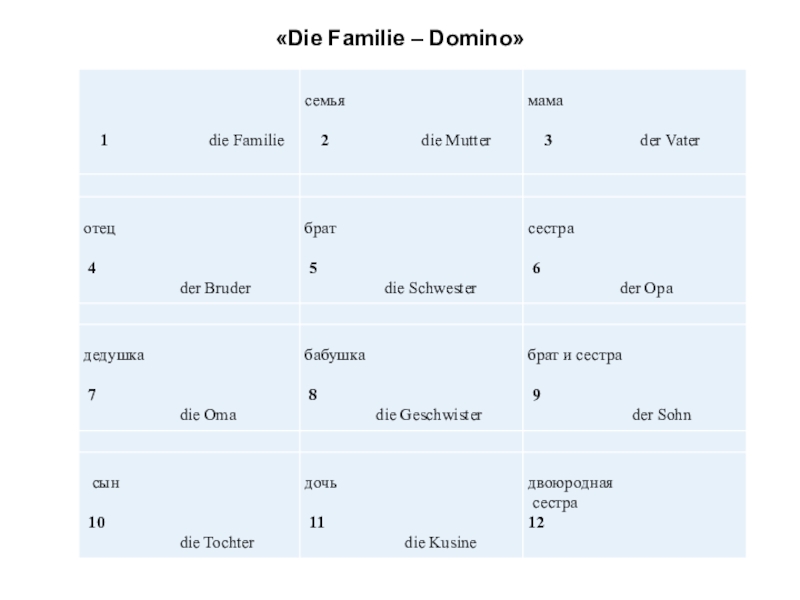800x600 pixels.
Task: Select "die Geschwister" text
Action: point(428,415)
